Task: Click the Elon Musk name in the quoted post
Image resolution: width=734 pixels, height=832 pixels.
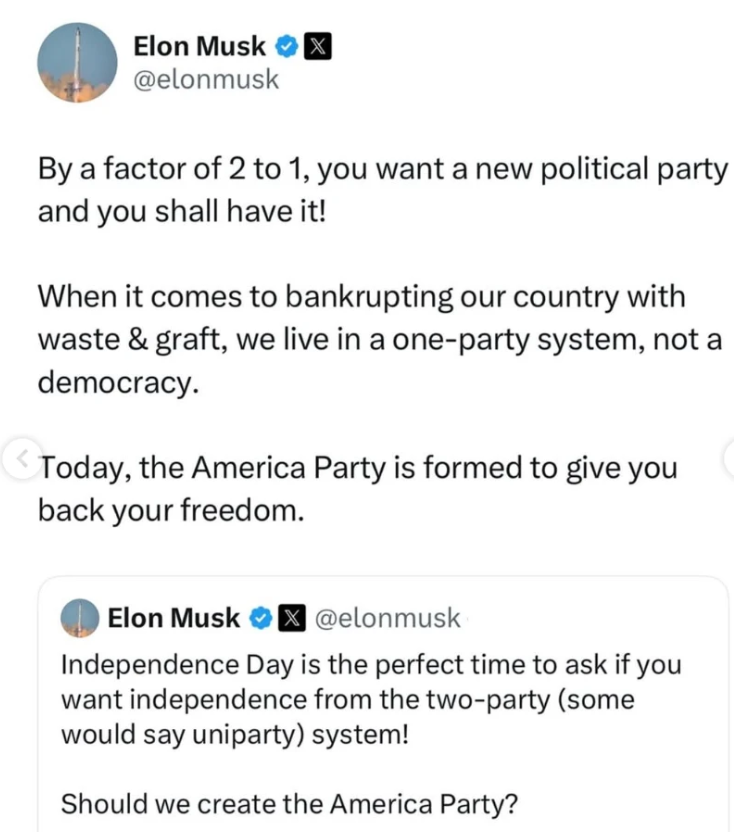Action: tap(173, 618)
